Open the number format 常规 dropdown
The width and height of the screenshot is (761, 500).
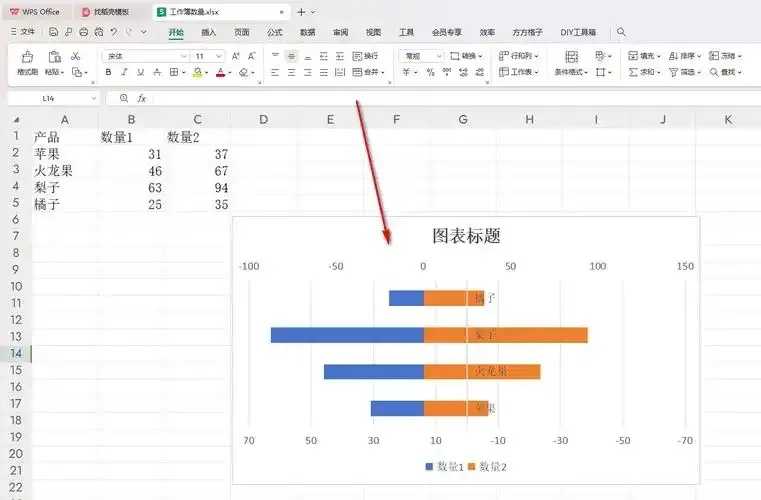439,56
